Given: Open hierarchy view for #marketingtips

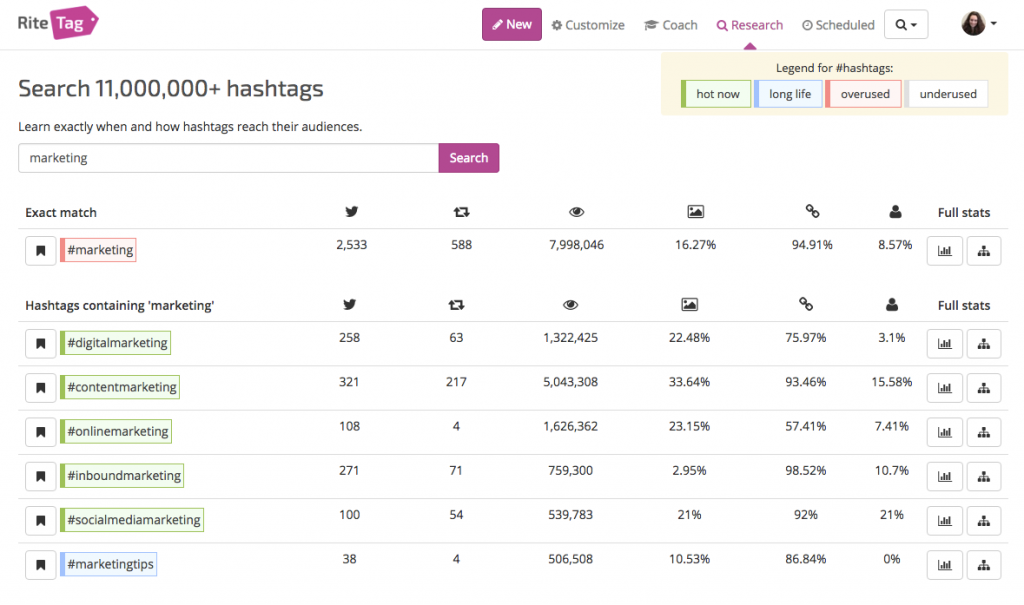Looking at the screenshot, I should (984, 565).
